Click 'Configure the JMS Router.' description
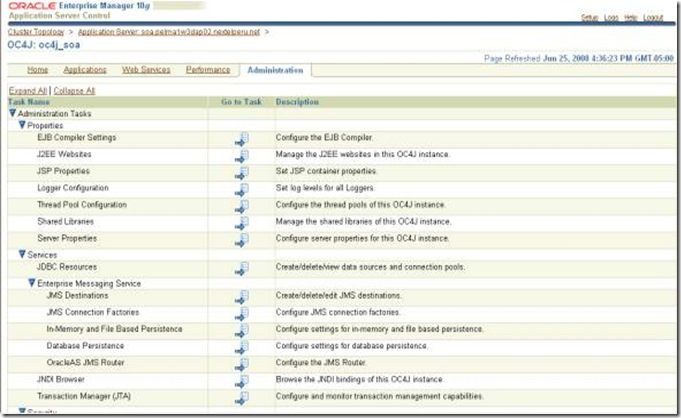 point(321,362)
